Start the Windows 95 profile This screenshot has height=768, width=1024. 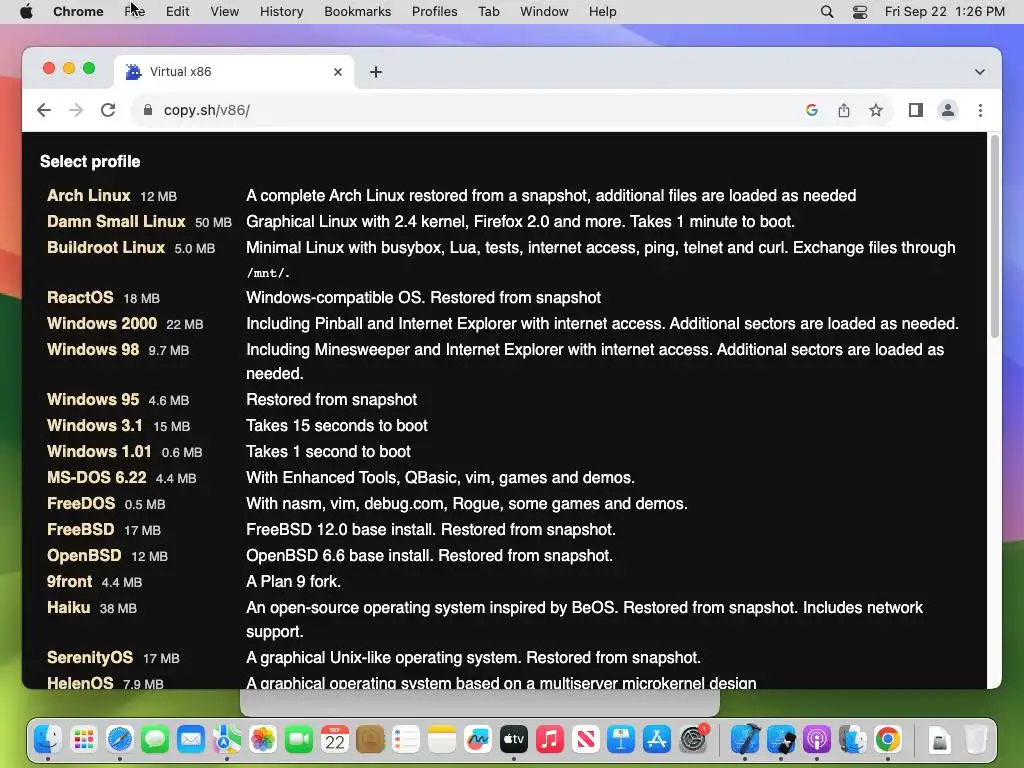click(93, 400)
